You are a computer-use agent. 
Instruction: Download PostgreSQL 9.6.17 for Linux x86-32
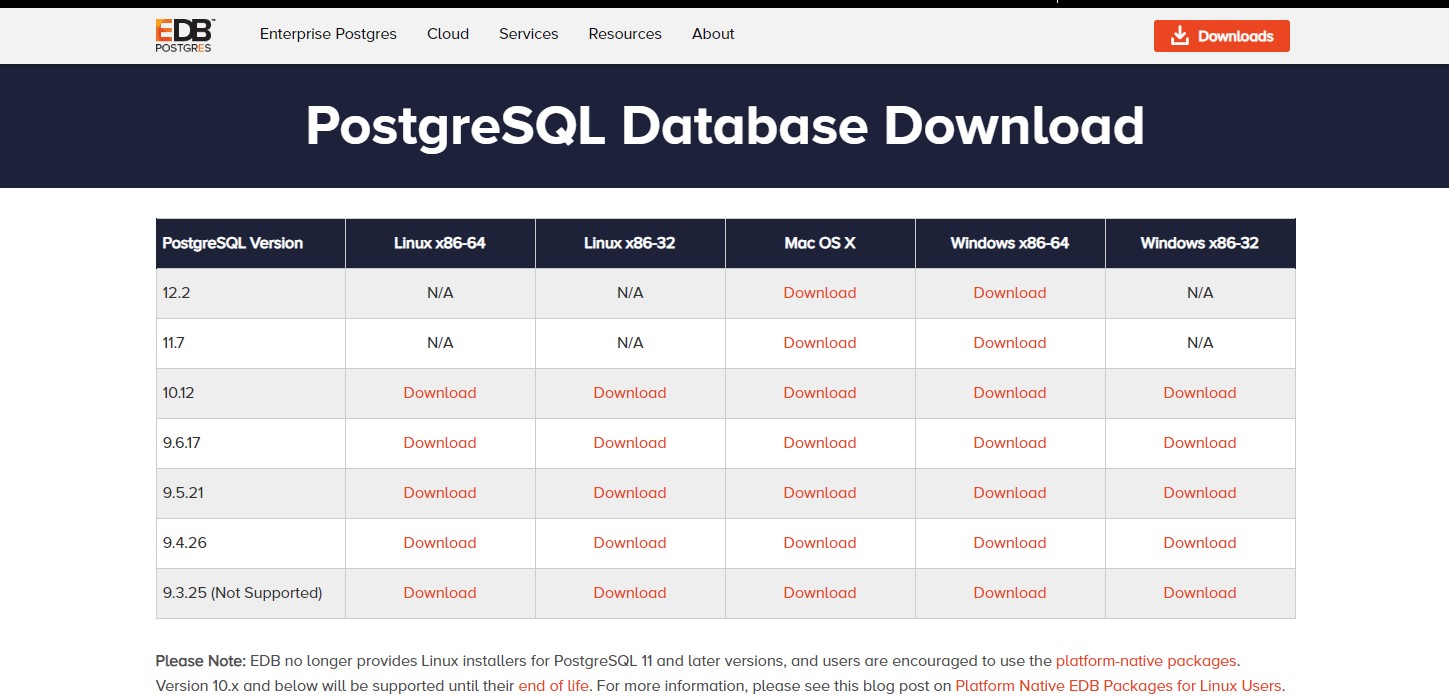pos(629,442)
